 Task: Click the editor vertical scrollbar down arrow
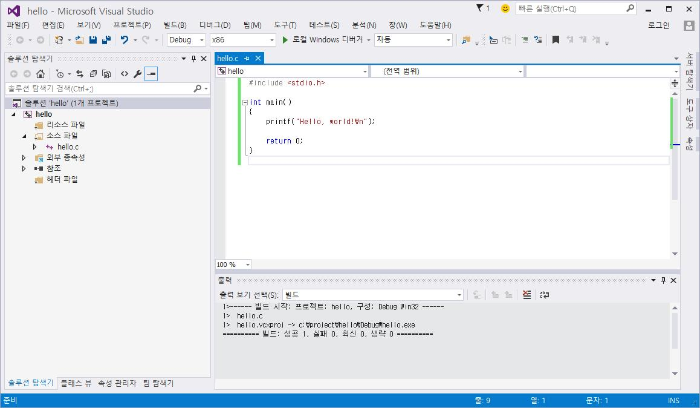click(x=675, y=254)
